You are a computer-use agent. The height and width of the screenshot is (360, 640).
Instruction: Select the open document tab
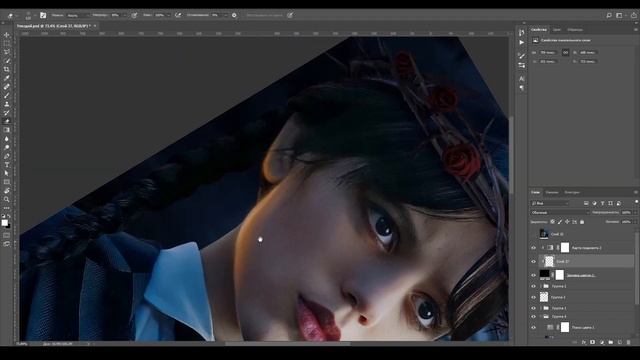pos(55,26)
